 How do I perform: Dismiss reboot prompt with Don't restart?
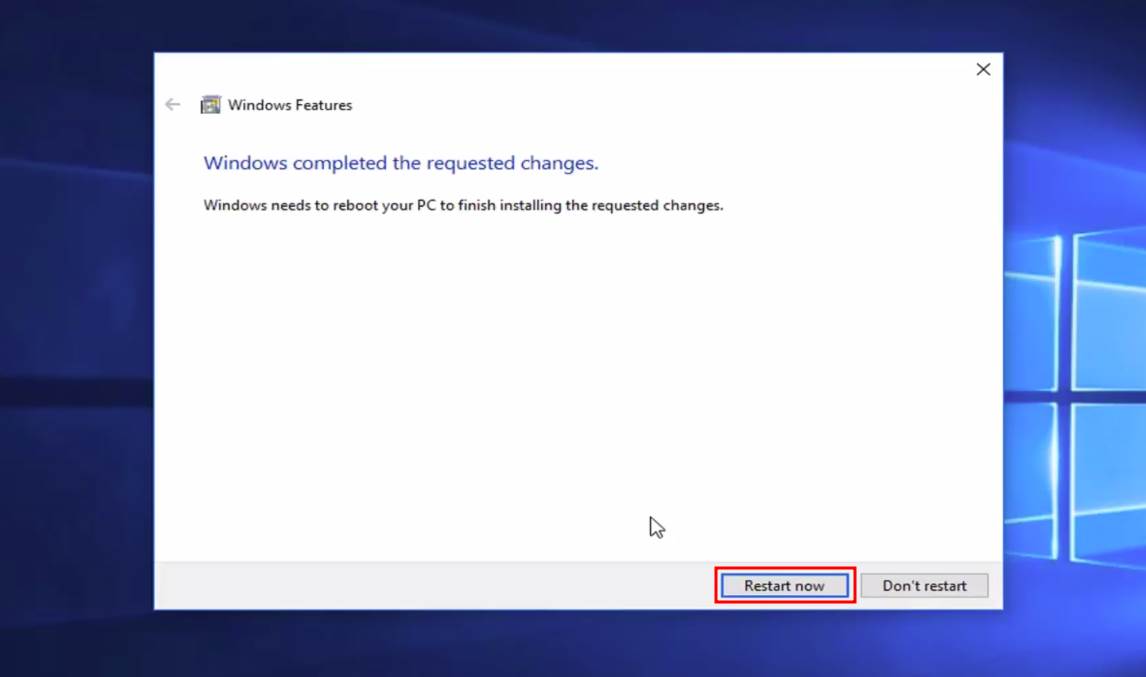[x=923, y=585]
